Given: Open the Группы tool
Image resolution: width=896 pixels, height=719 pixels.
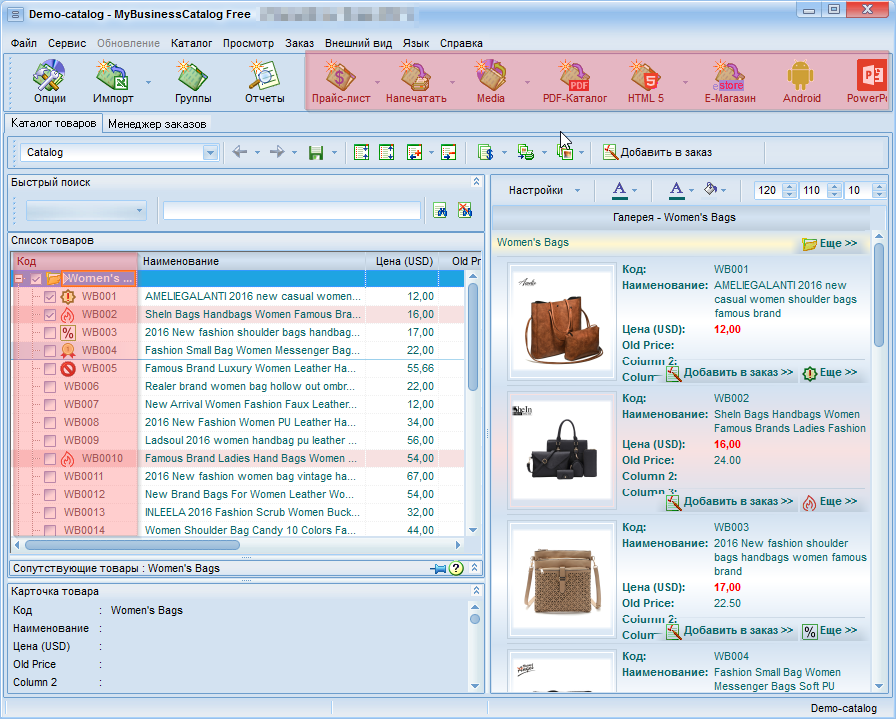Looking at the screenshot, I should [193, 82].
